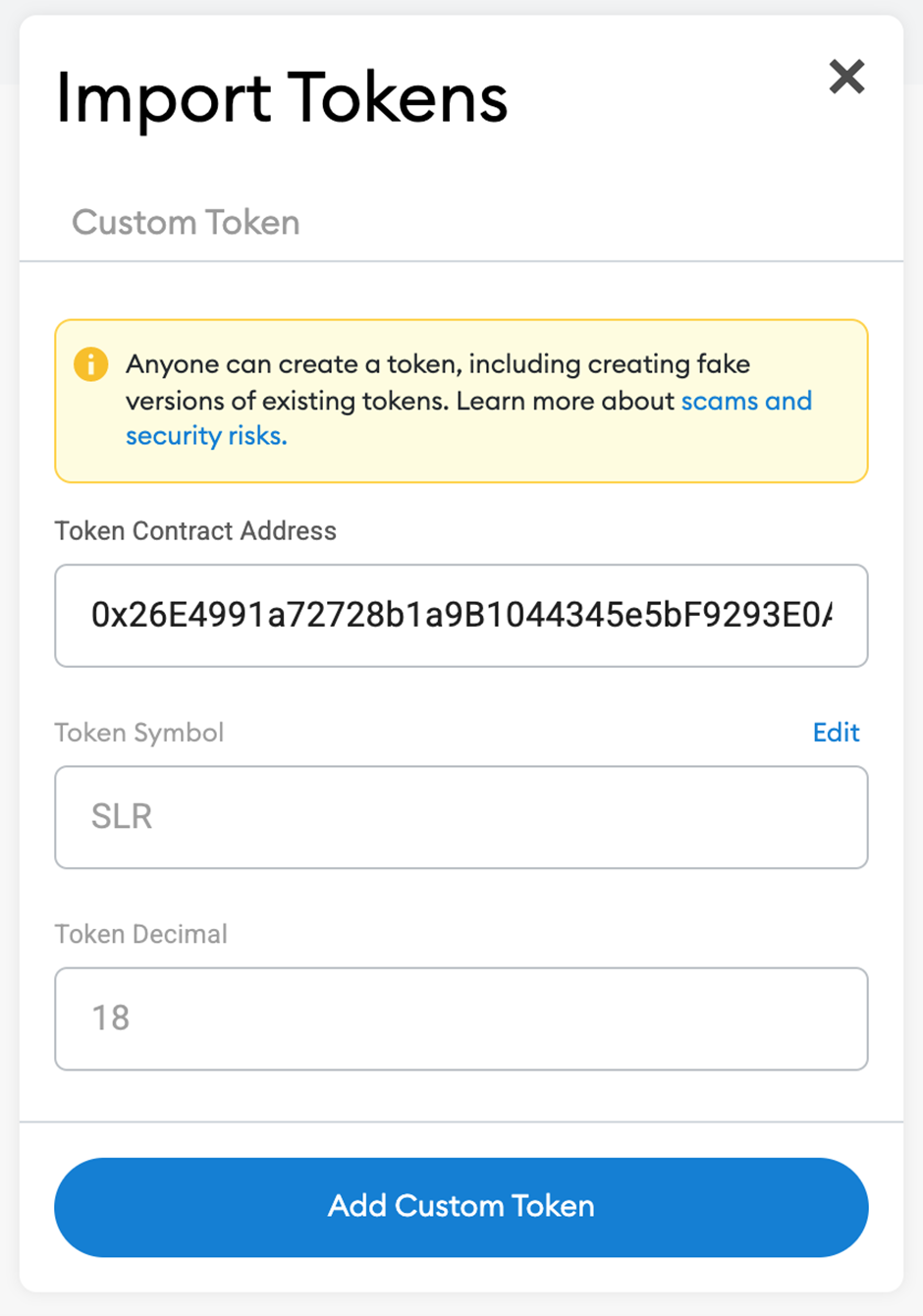Click the Token Decimal label

141,934
